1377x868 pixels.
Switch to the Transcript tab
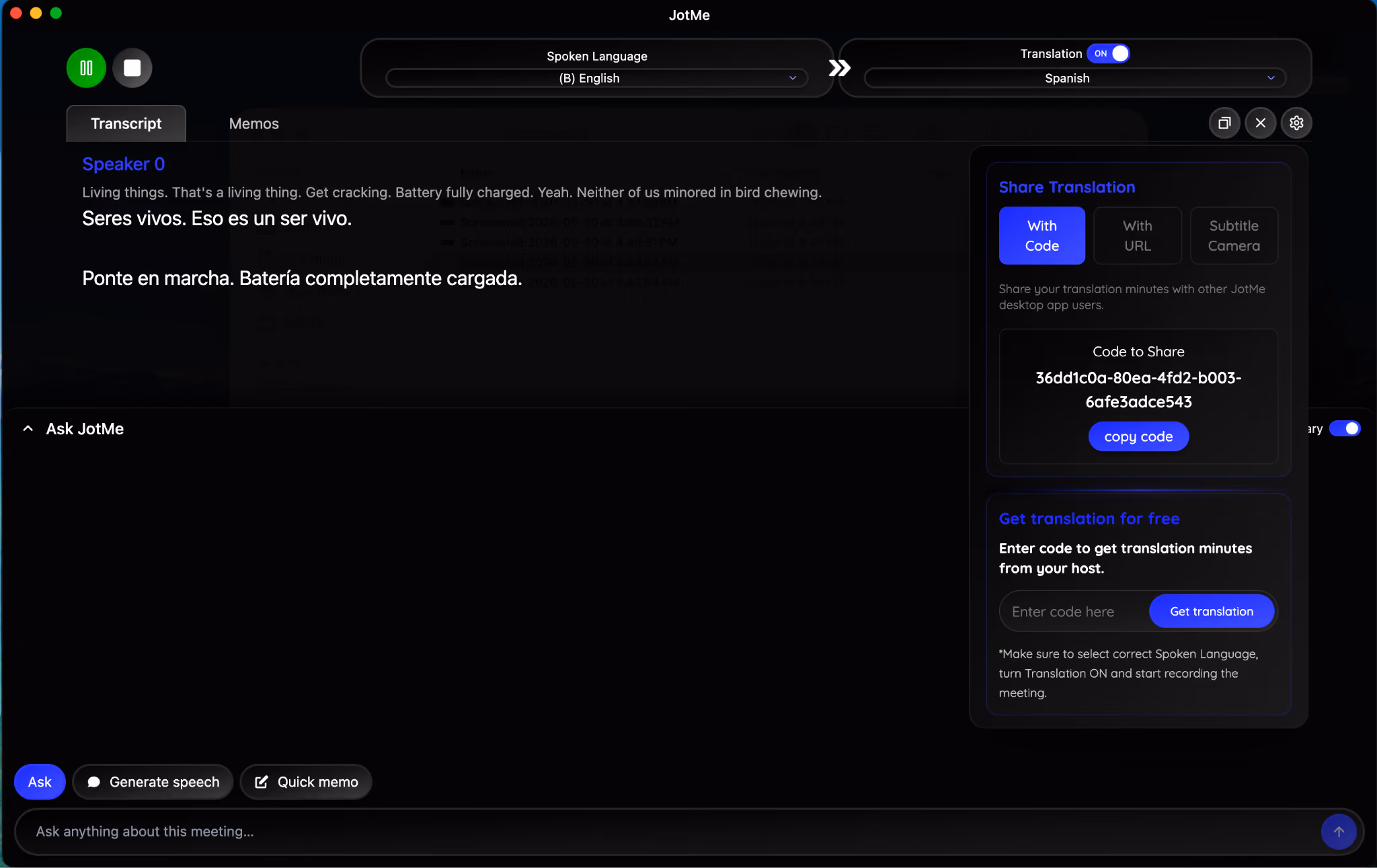[126, 124]
